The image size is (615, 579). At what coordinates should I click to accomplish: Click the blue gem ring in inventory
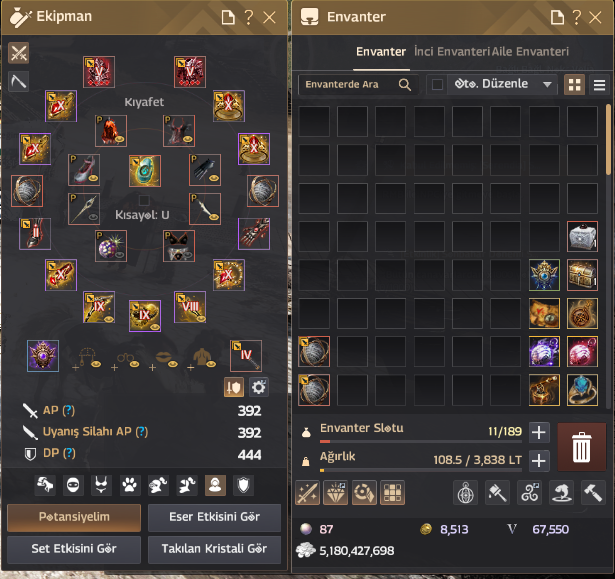582,390
